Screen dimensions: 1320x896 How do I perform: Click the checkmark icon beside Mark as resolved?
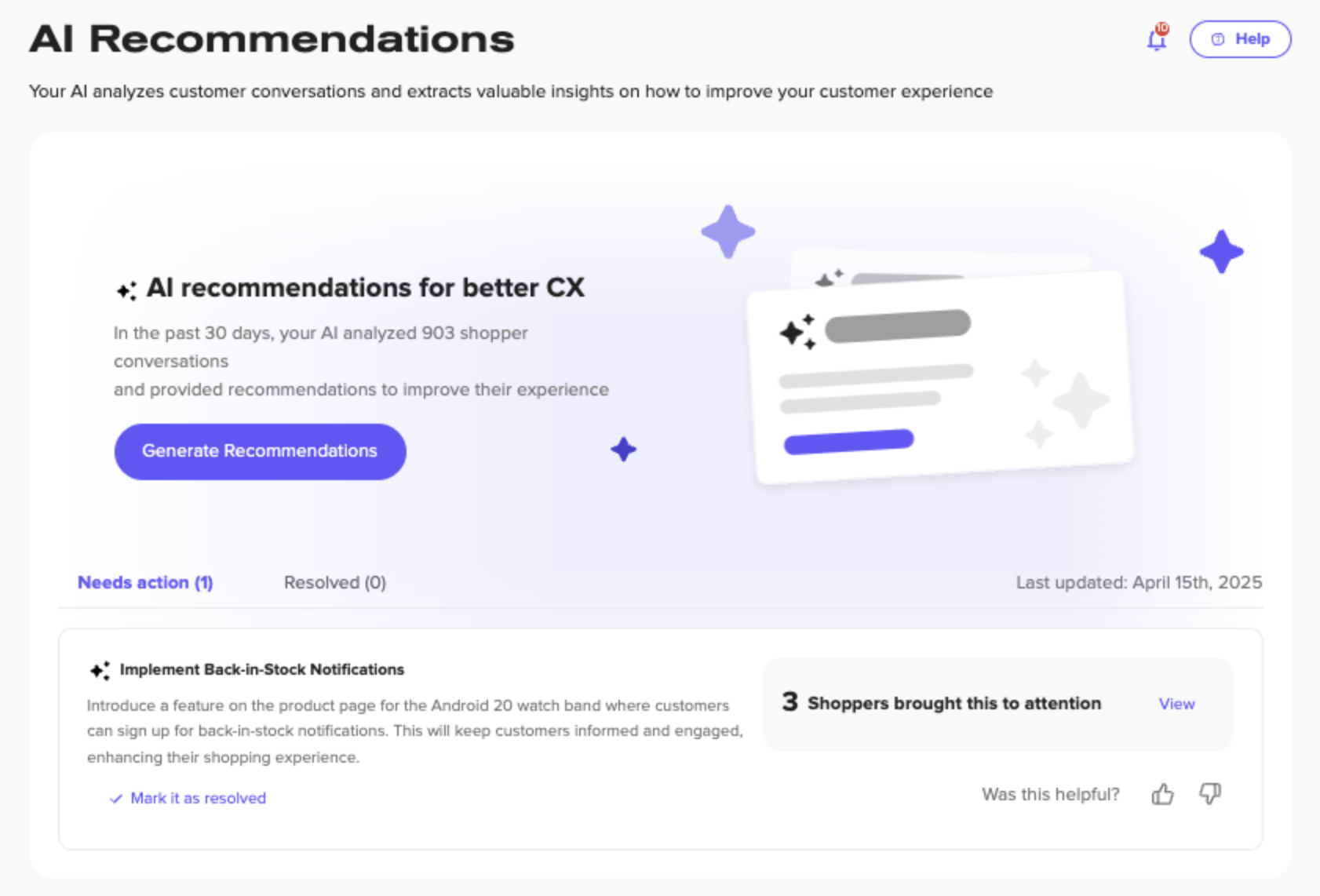click(x=116, y=799)
